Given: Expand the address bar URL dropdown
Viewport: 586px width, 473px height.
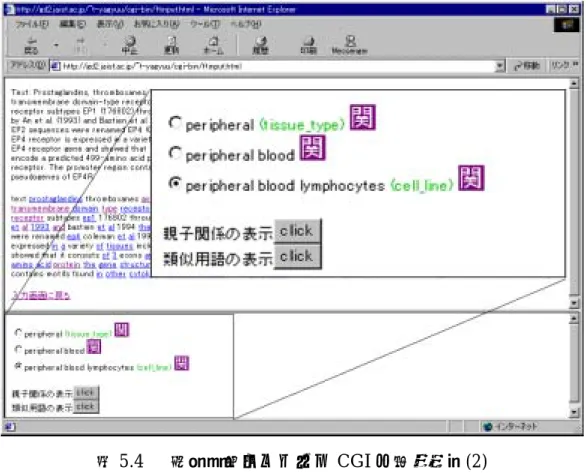Looking at the screenshot, I should (x=500, y=67).
